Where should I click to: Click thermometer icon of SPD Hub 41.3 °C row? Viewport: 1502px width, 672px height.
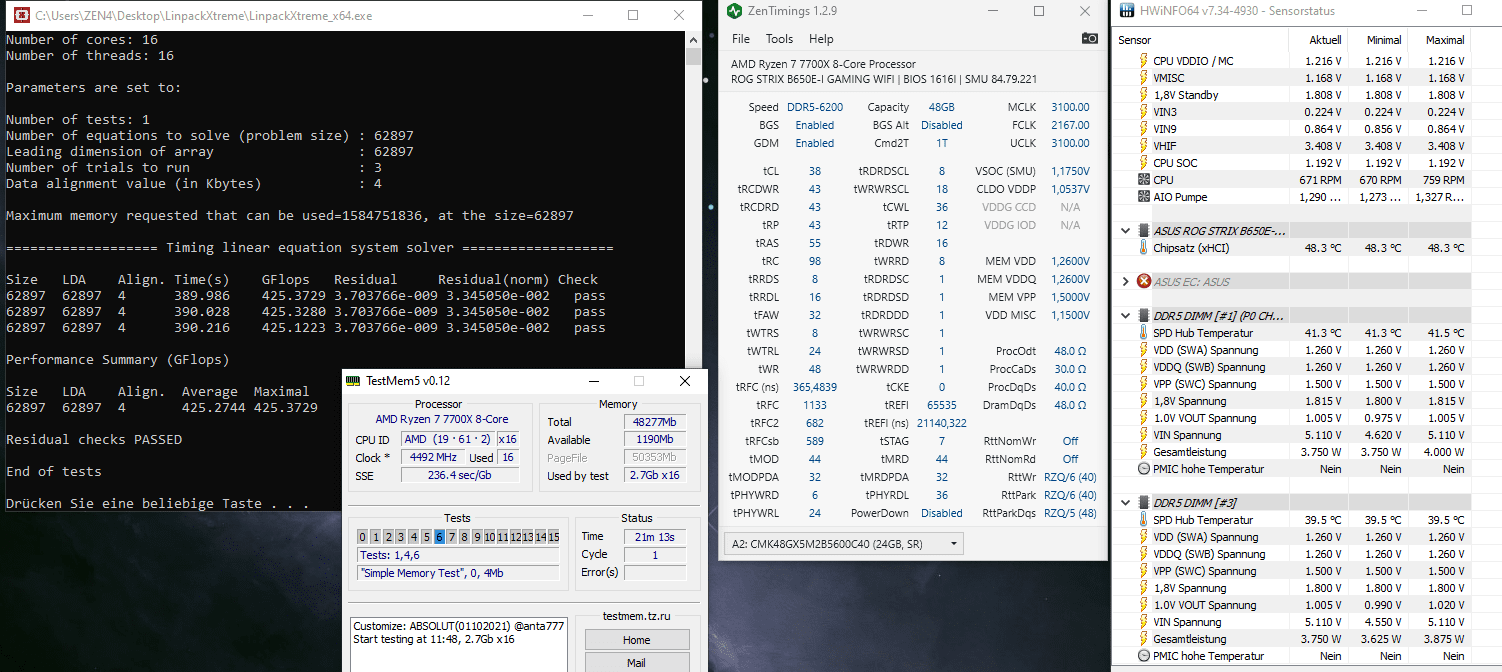pyautogui.click(x=1144, y=333)
